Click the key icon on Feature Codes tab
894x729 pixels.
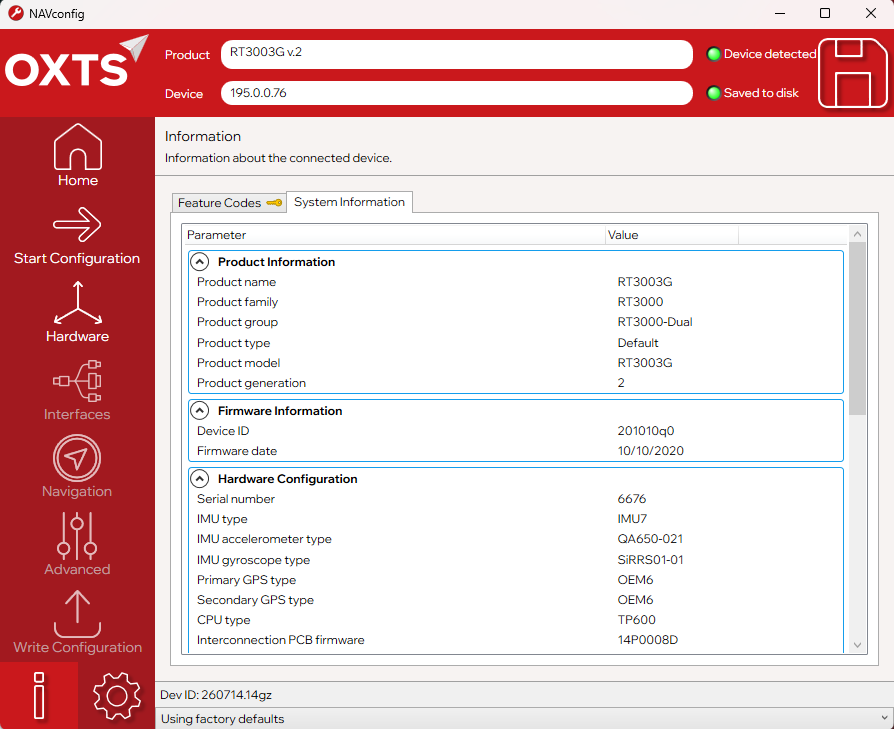pos(274,203)
